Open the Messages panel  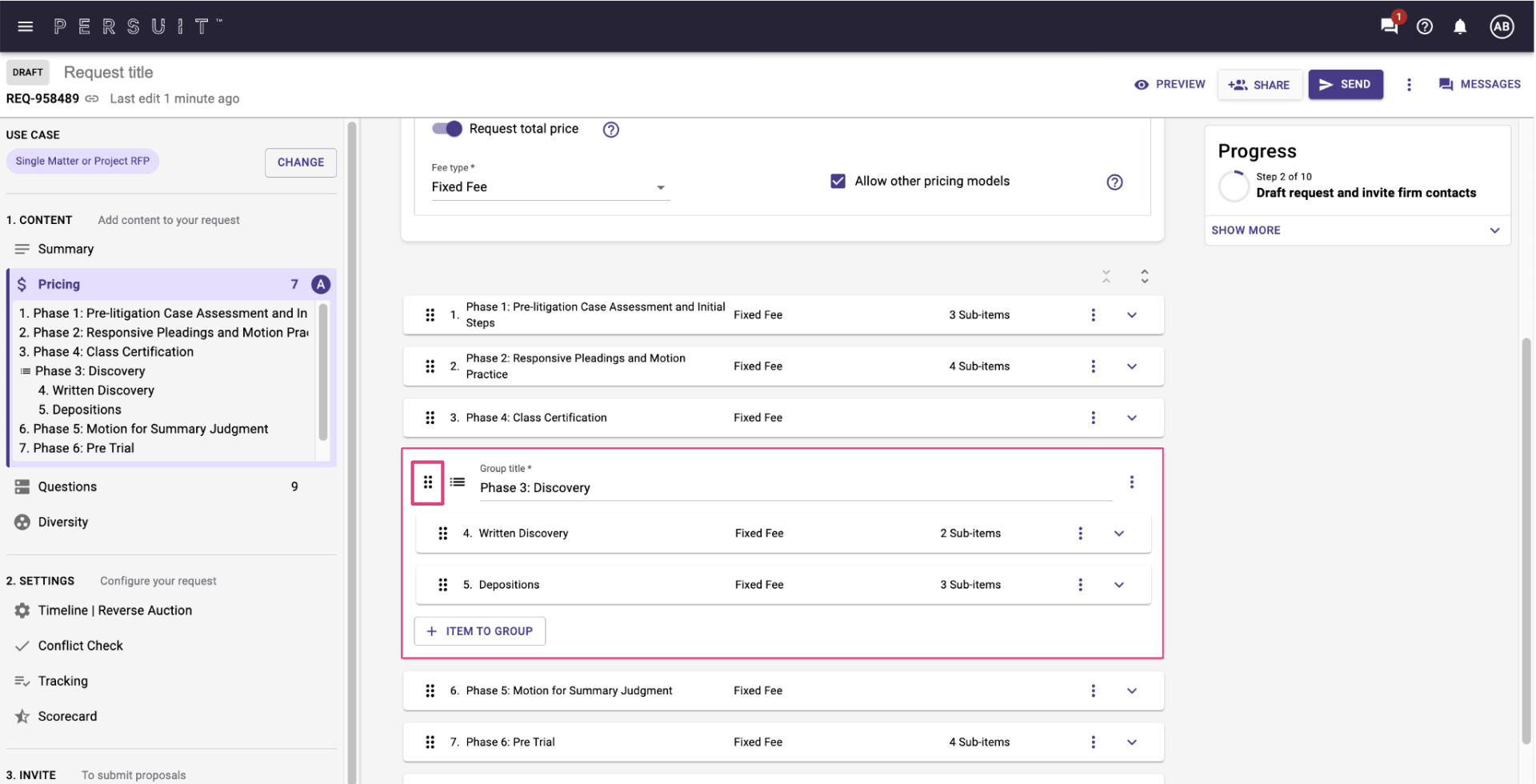1479,85
